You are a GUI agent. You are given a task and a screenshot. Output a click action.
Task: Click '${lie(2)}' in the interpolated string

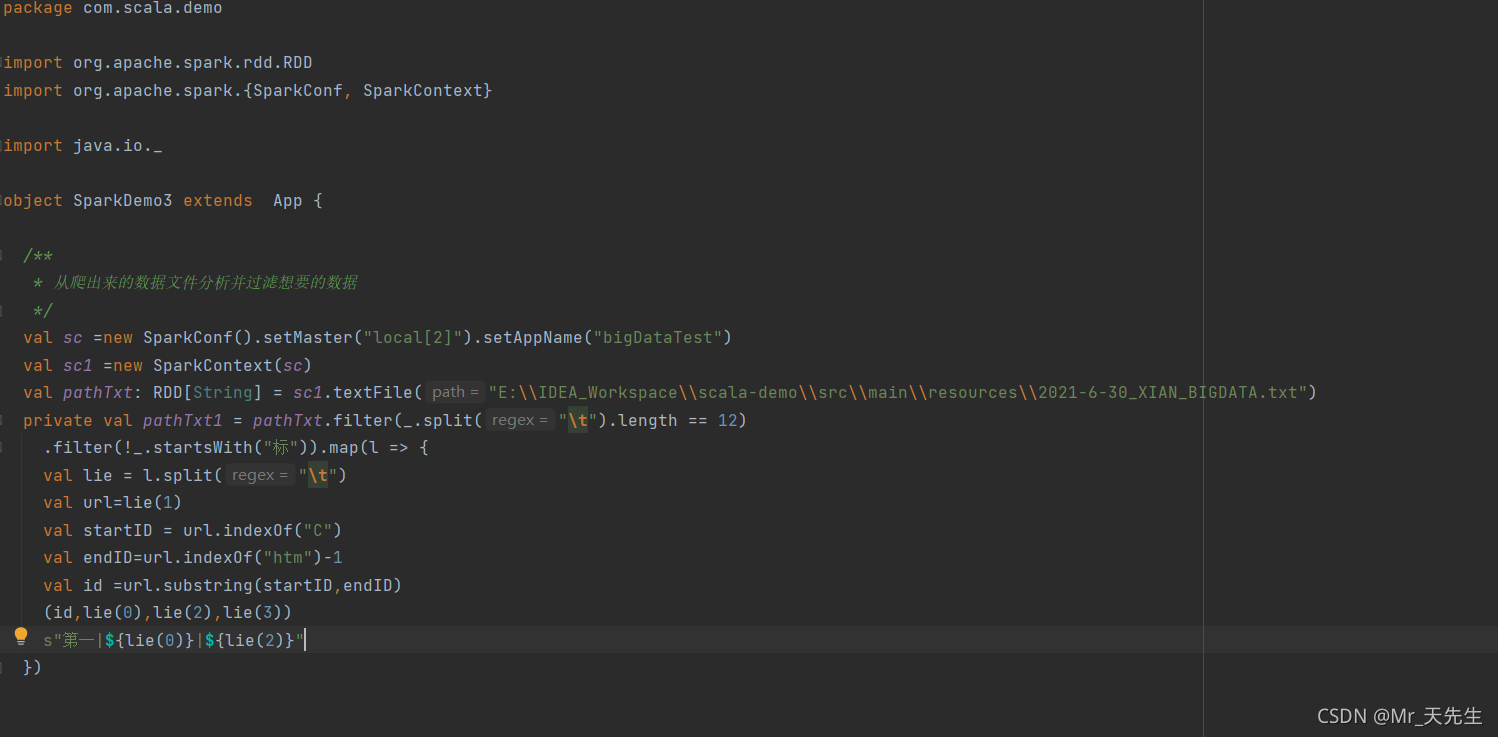coord(250,641)
